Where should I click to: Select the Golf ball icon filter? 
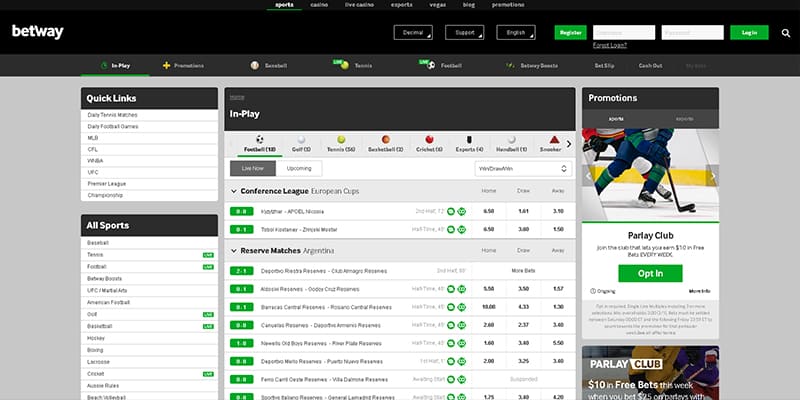tap(300, 140)
